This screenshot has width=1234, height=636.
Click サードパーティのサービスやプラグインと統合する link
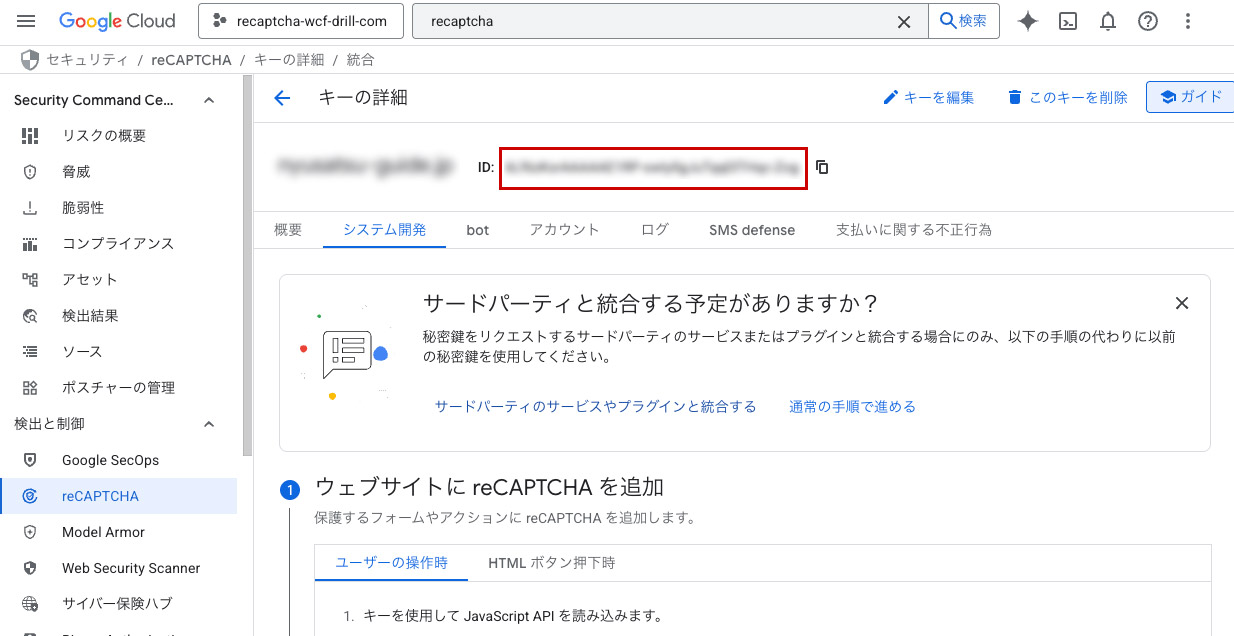click(x=596, y=407)
